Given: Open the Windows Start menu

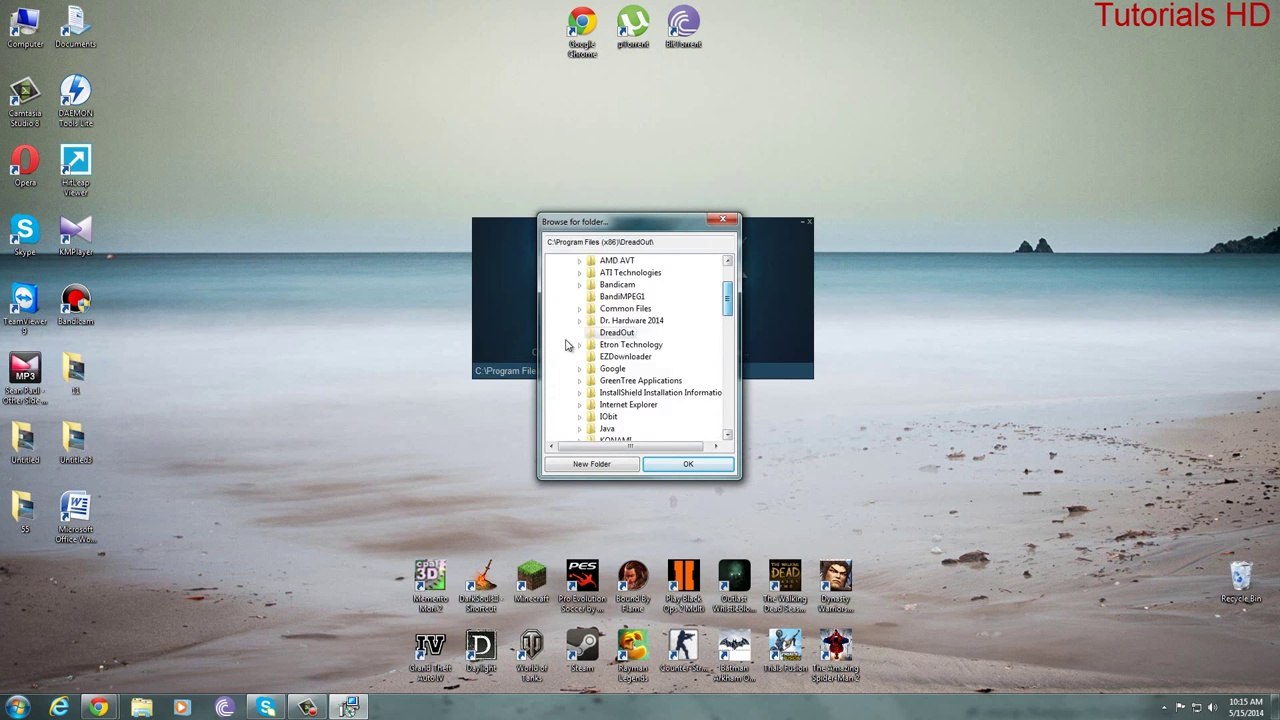Looking at the screenshot, I should (17, 708).
